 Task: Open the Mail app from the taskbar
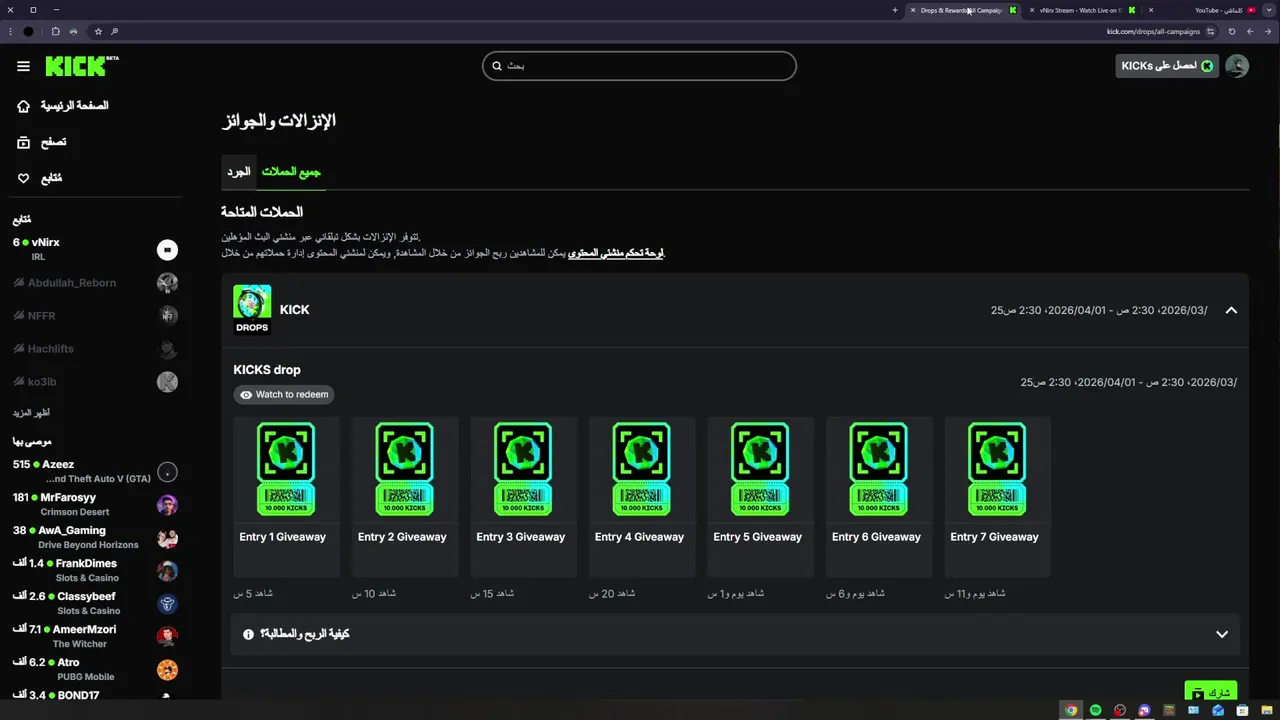tap(1218, 710)
